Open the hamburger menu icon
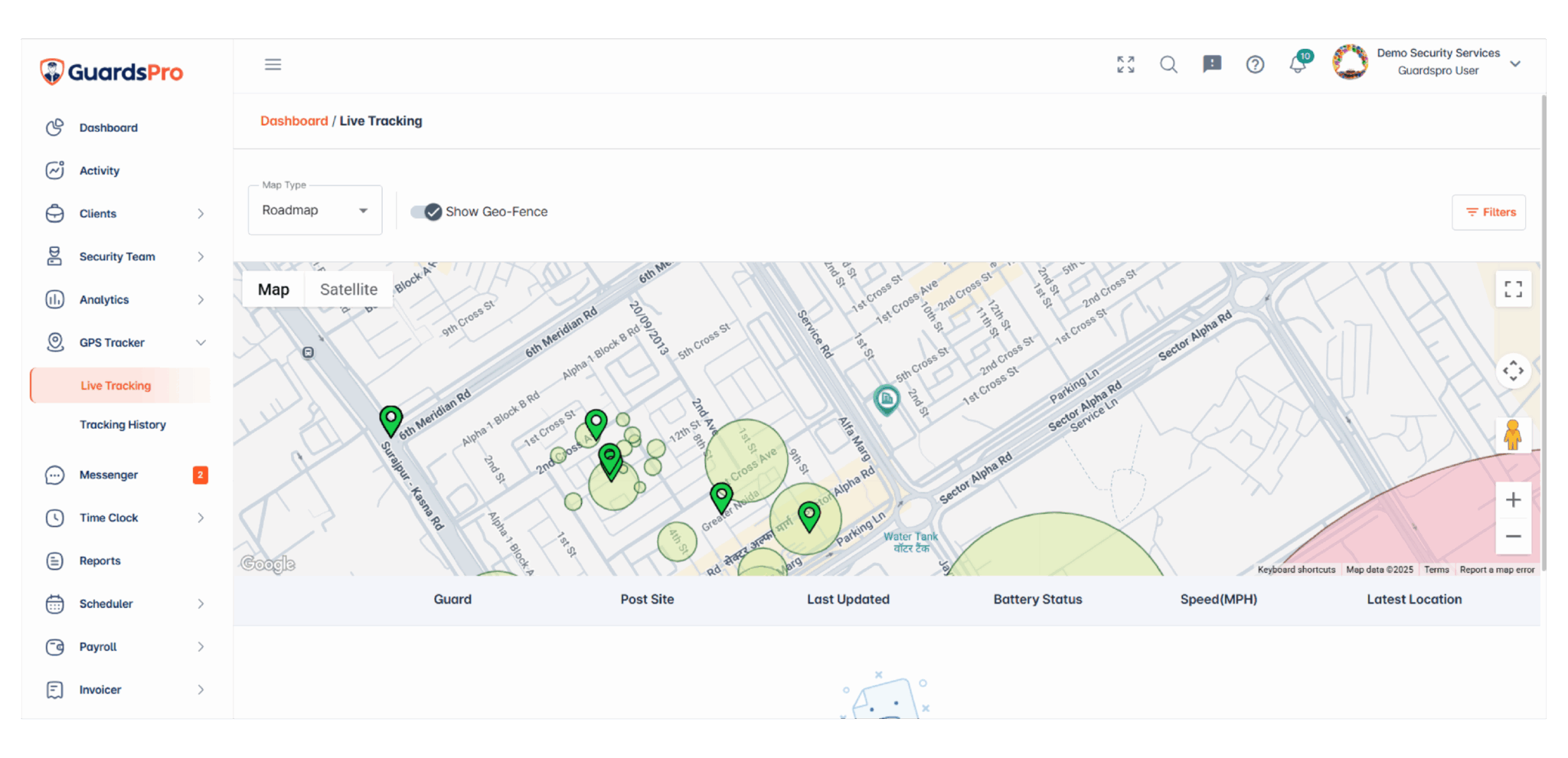This screenshot has width=1568, height=758. [x=273, y=64]
